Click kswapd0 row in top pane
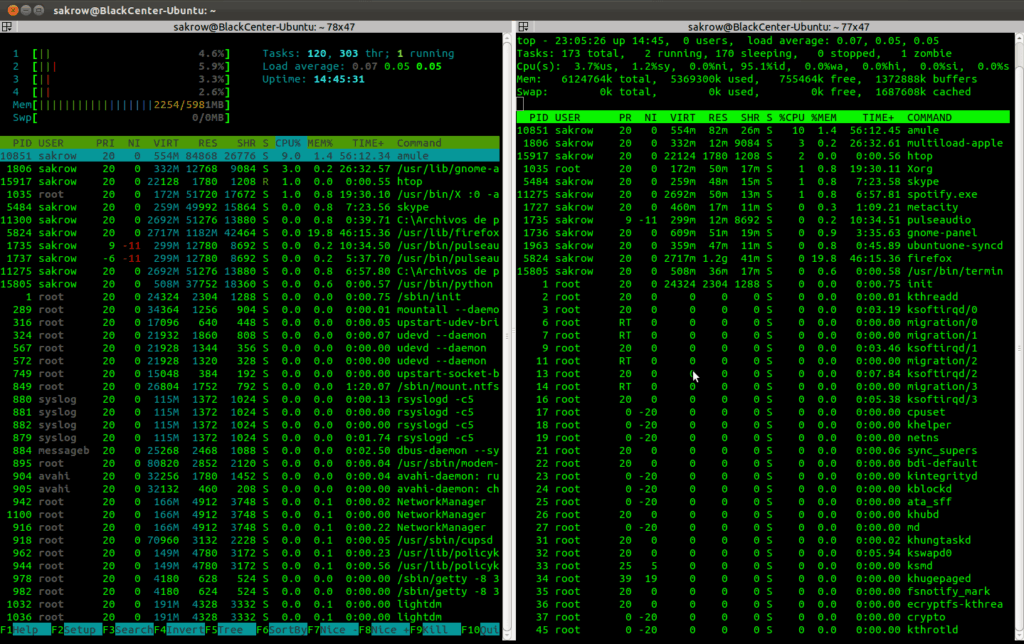The height and width of the screenshot is (644, 1024). [763, 553]
